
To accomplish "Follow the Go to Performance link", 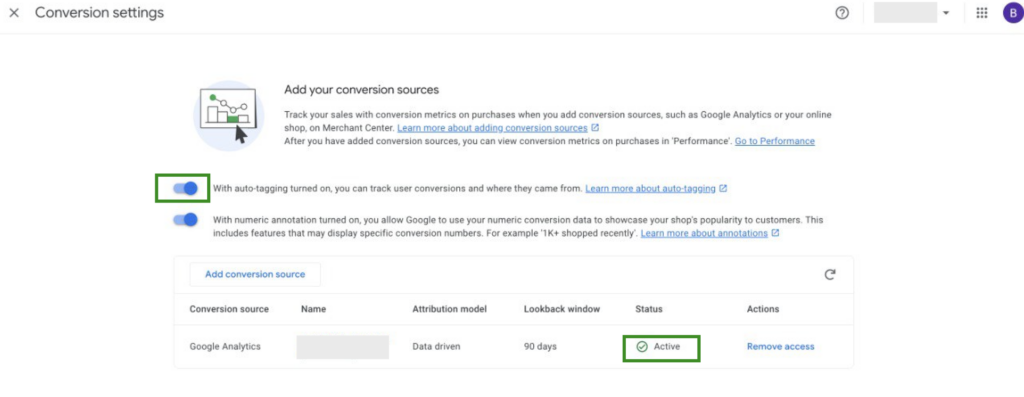I will pos(775,141).
